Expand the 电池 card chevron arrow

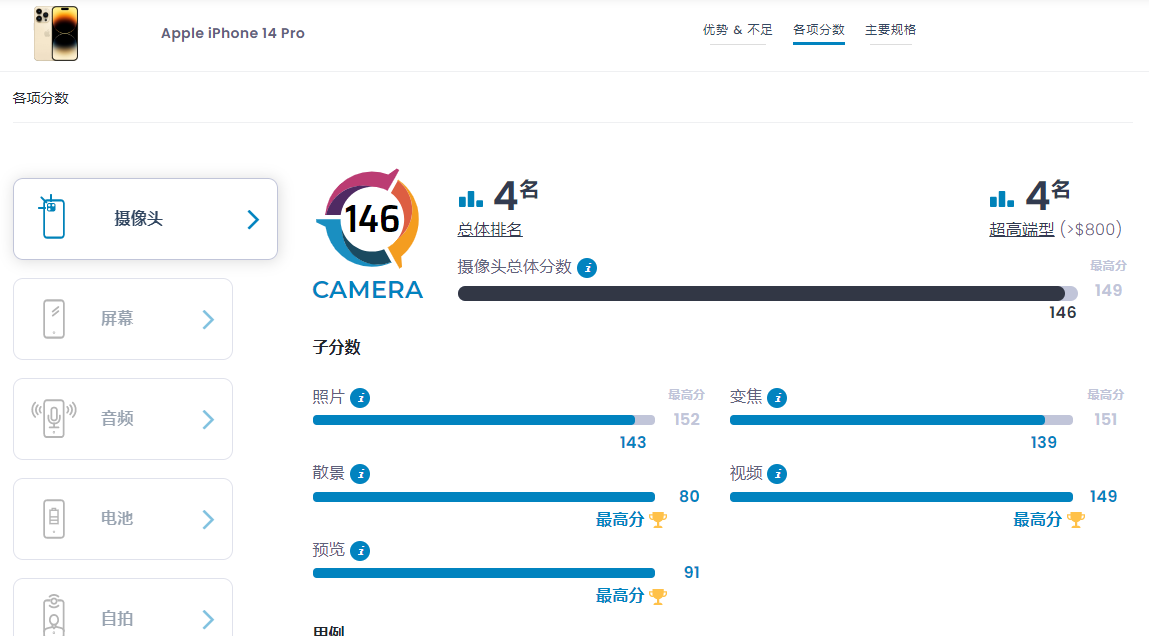[208, 519]
